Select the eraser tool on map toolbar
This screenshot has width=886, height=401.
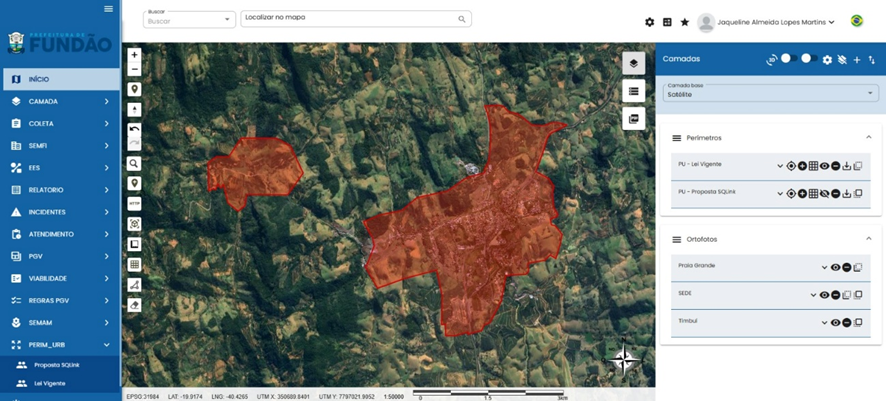135,305
